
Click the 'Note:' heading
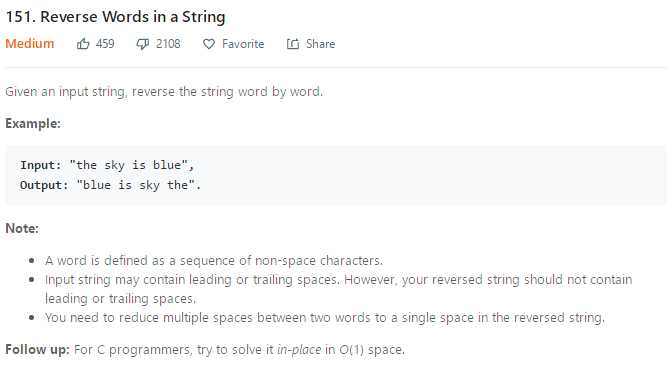[x=22, y=228]
